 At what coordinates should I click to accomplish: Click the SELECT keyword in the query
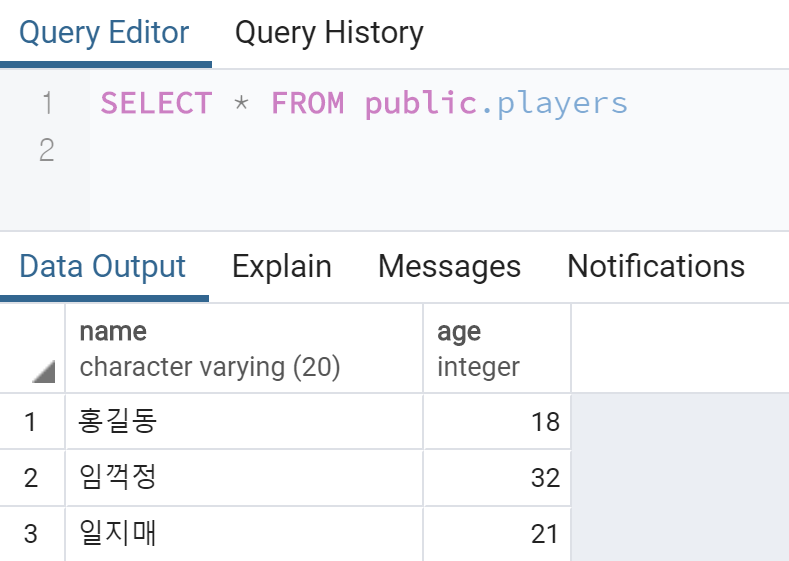(156, 103)
